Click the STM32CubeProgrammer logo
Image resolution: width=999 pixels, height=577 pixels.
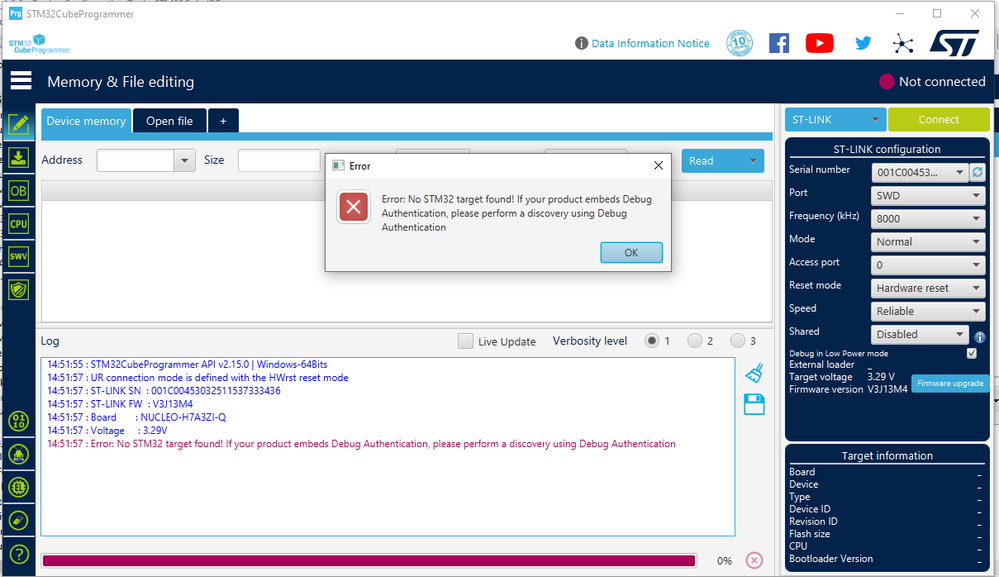40,44
